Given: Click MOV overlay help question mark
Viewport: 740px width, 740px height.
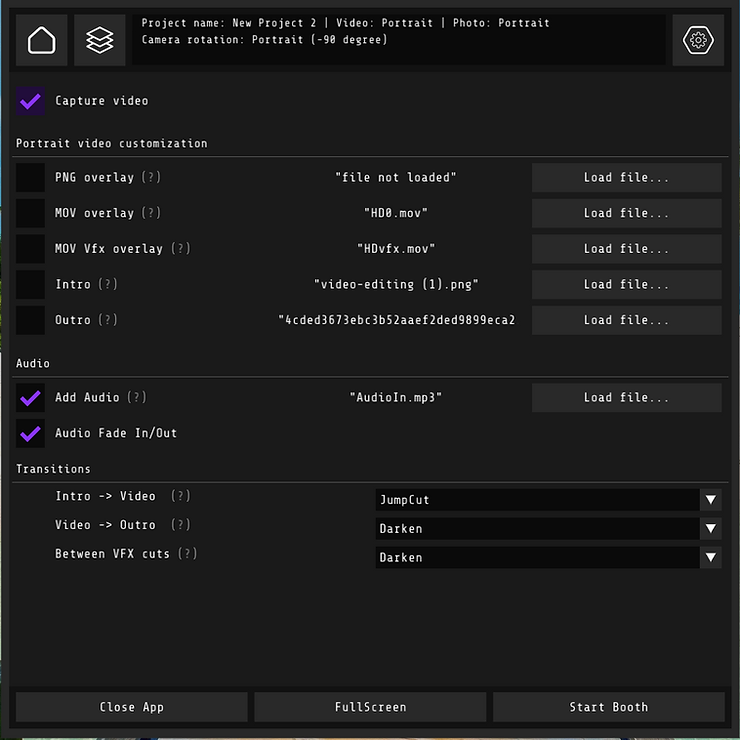Looking at the screenshot, I should click(151, 213).
